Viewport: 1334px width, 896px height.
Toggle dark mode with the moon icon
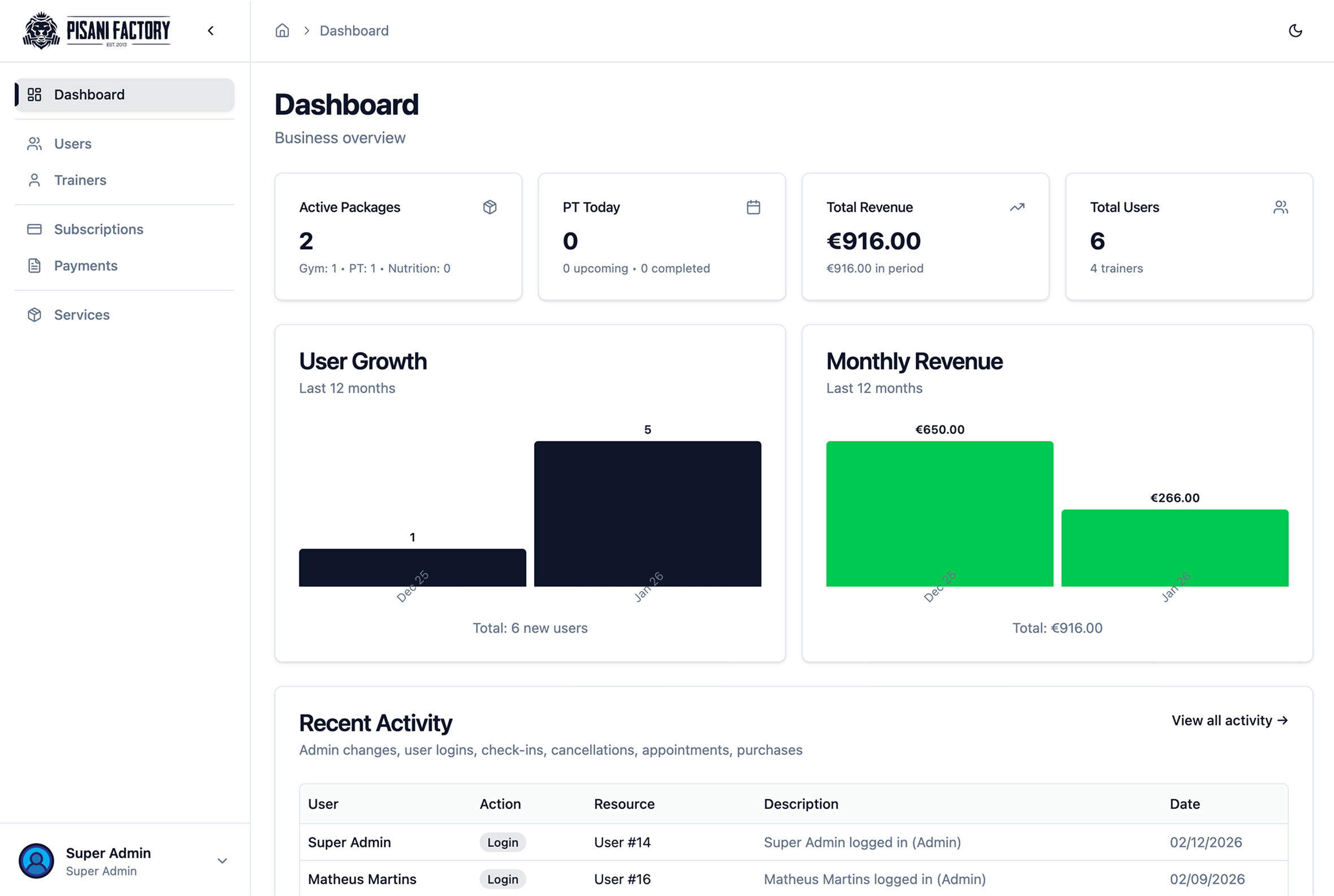coord(1295,31)
